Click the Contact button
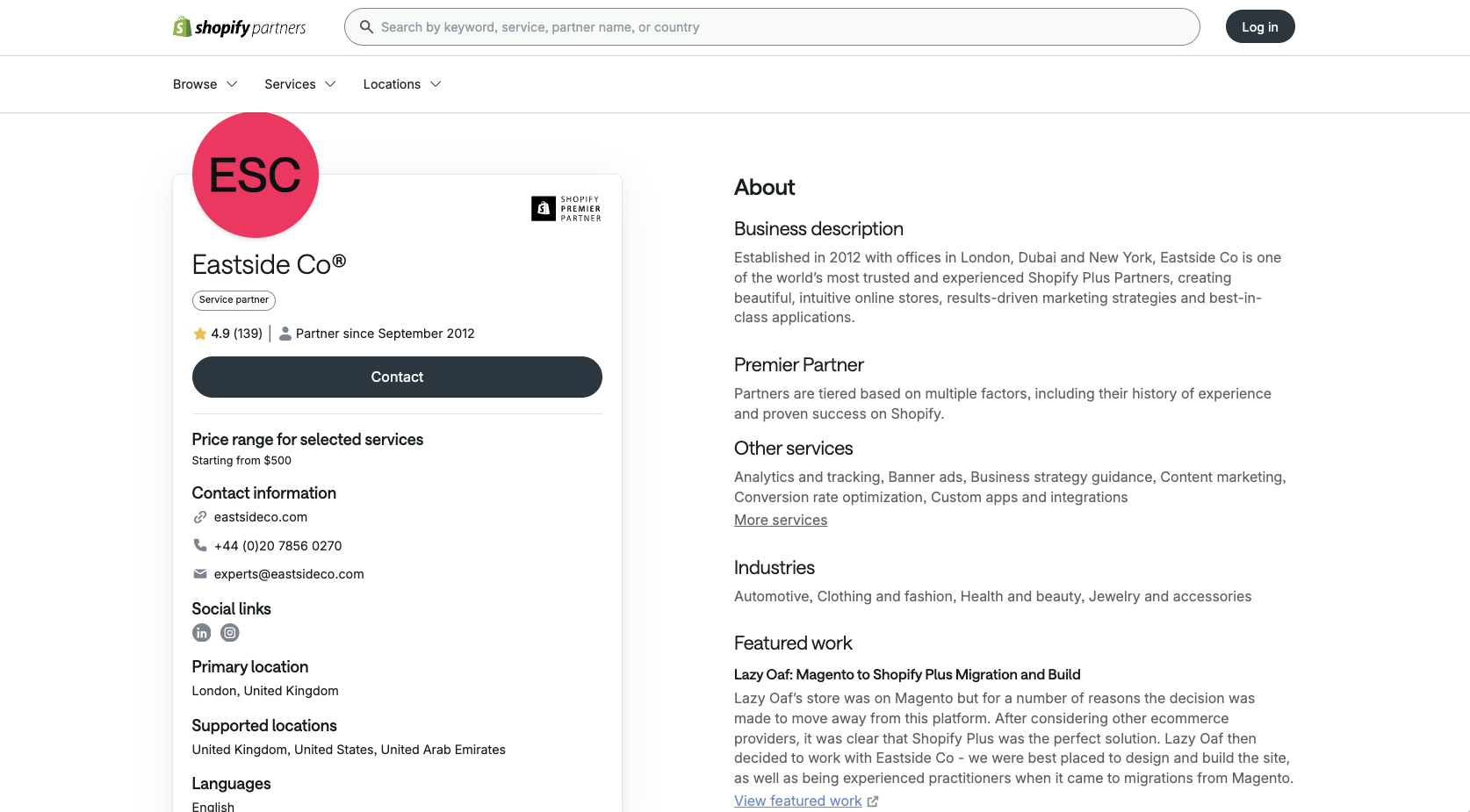Image resolution: width=1470 pixels, height=812 pixels. (397, 377)
